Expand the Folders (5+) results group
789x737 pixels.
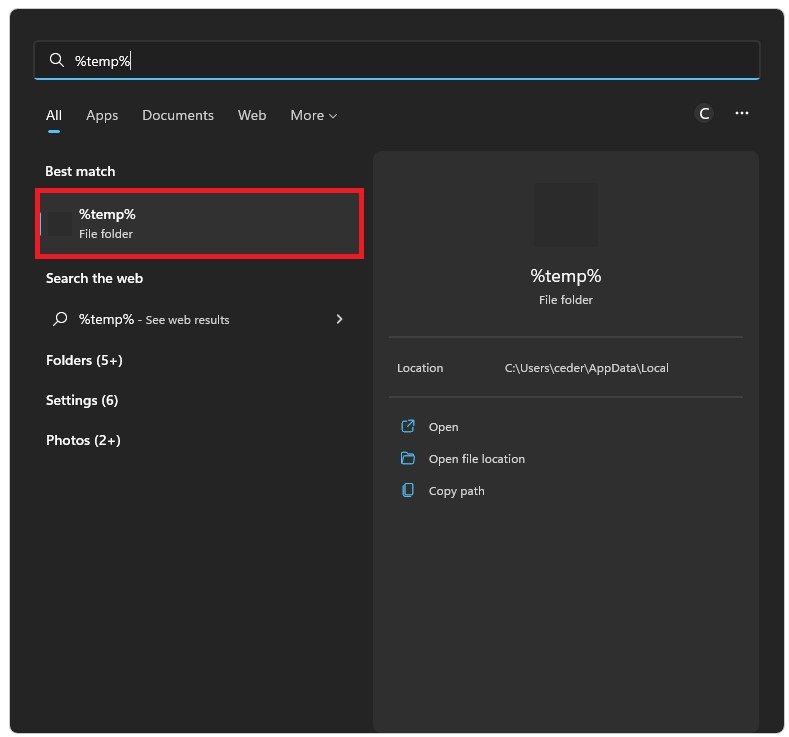point(84,360)
